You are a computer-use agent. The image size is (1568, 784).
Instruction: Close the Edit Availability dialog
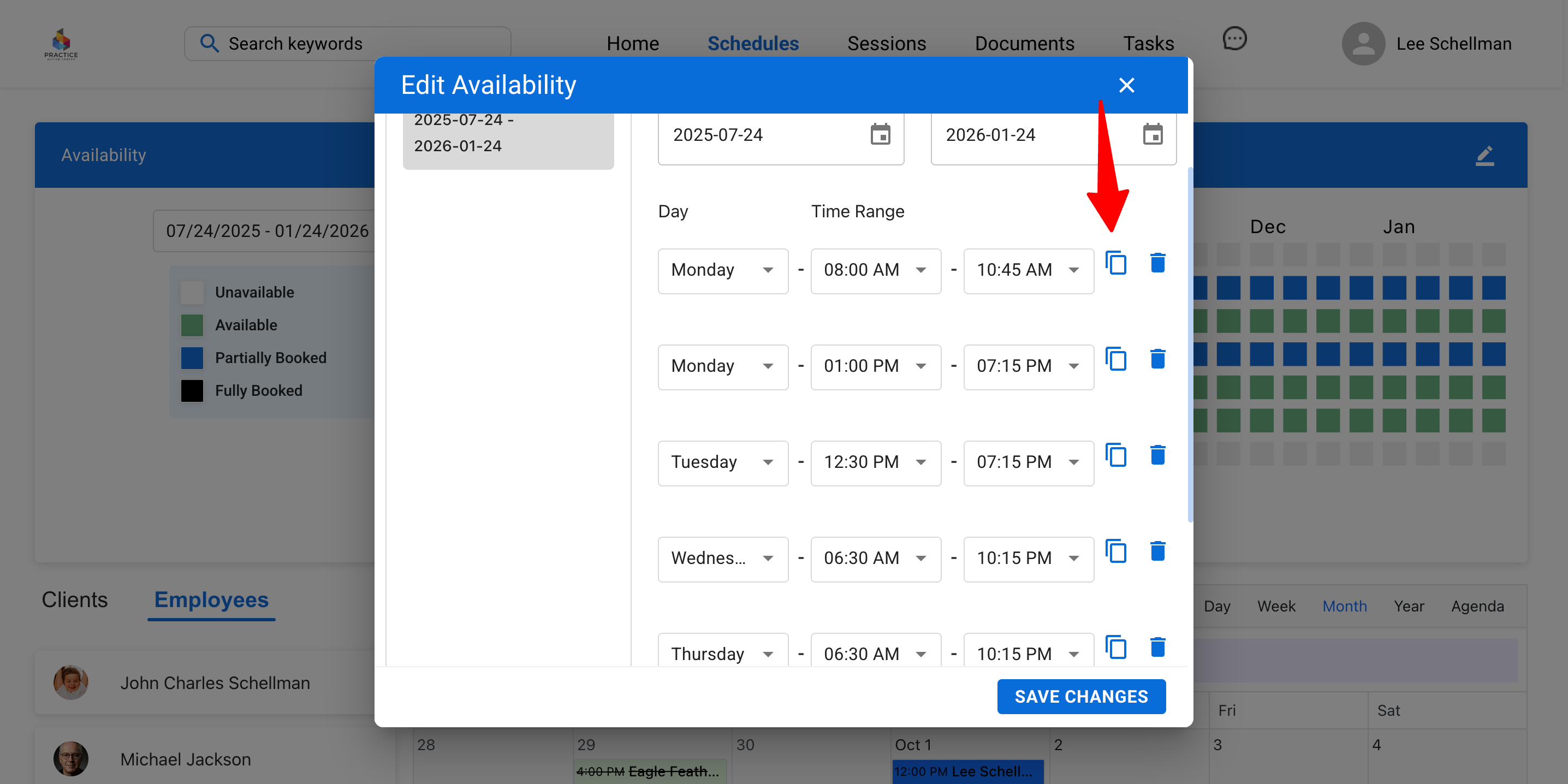[x=1126, y=85]
